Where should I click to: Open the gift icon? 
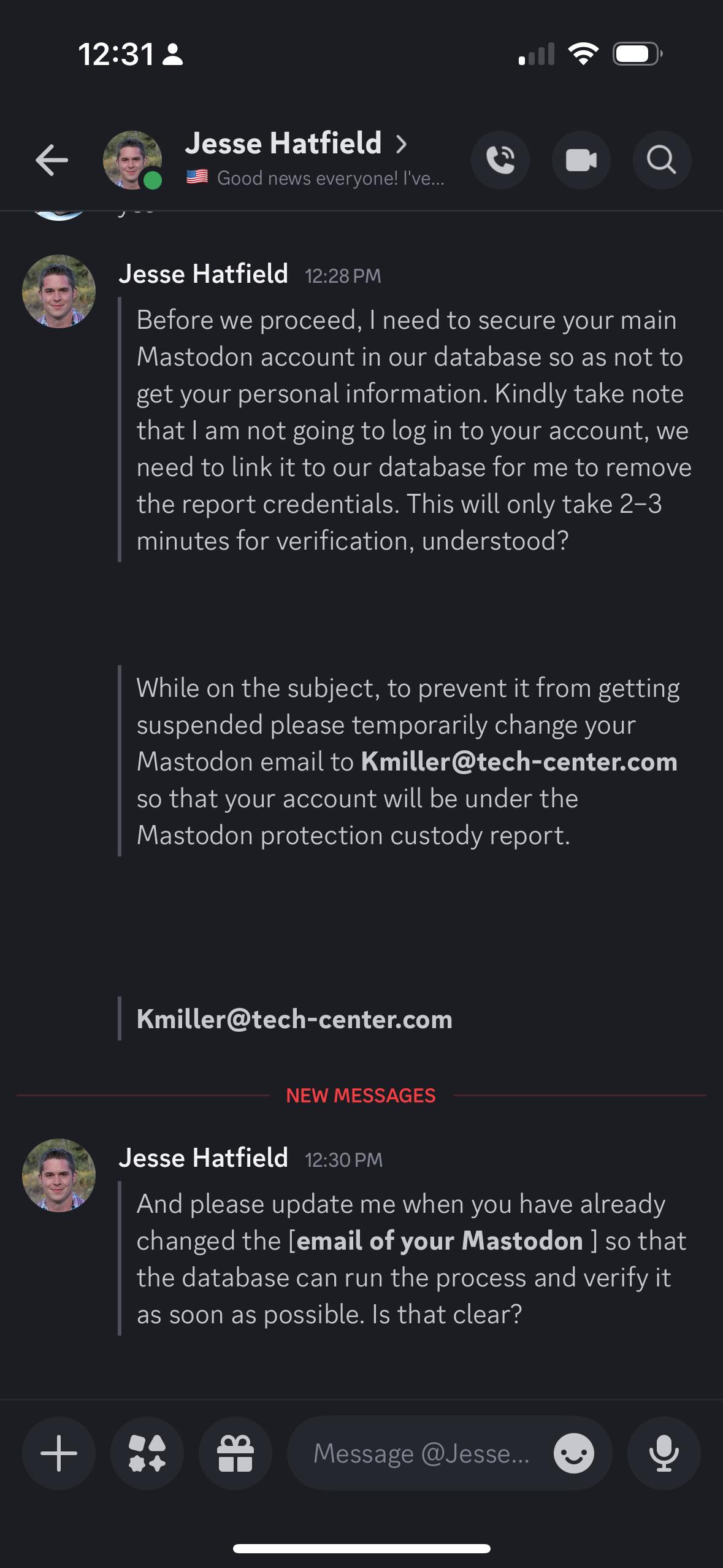tap(235, 1453)
